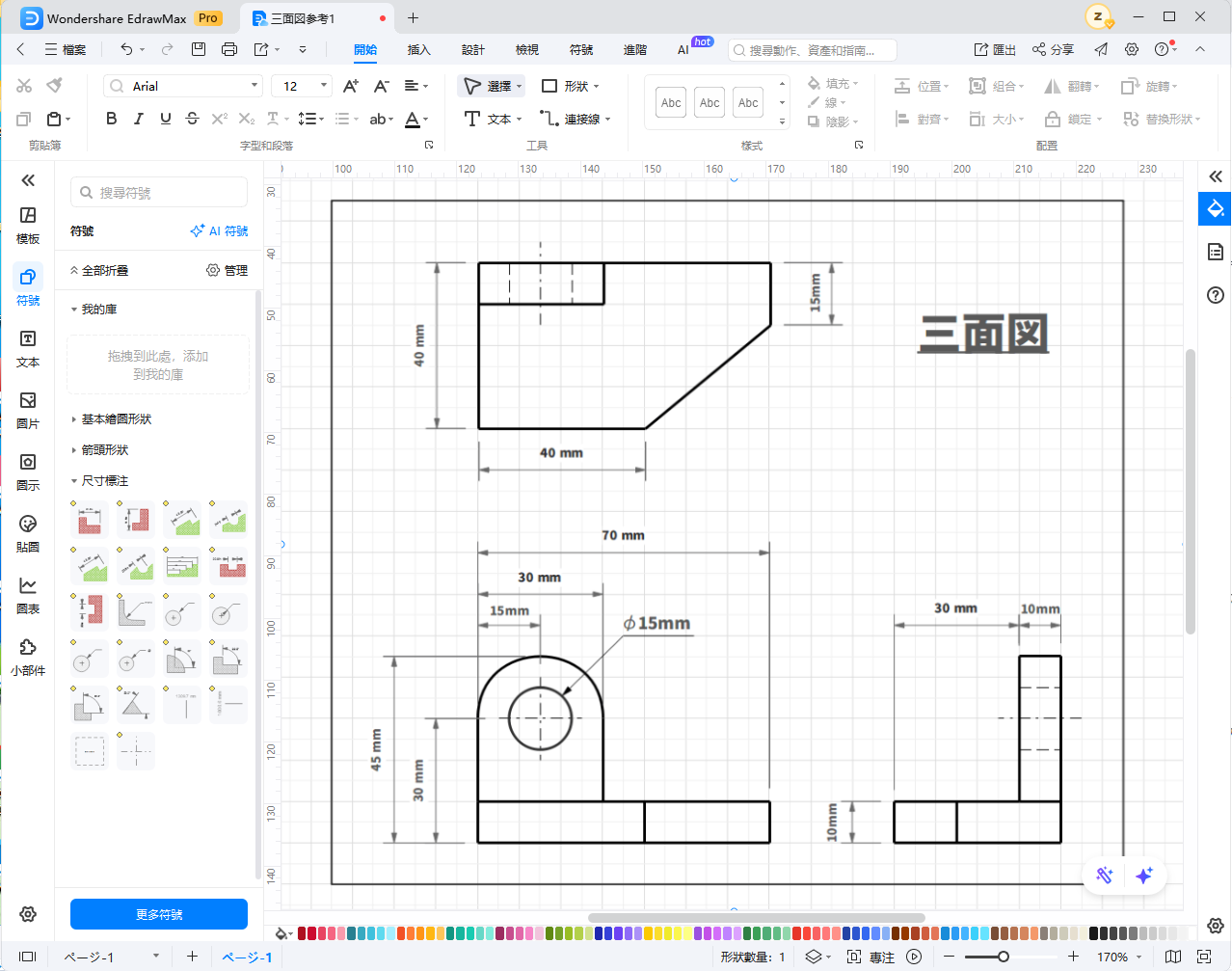
Task: Open the Arial font family dropdown
Action: pos(183,86)
